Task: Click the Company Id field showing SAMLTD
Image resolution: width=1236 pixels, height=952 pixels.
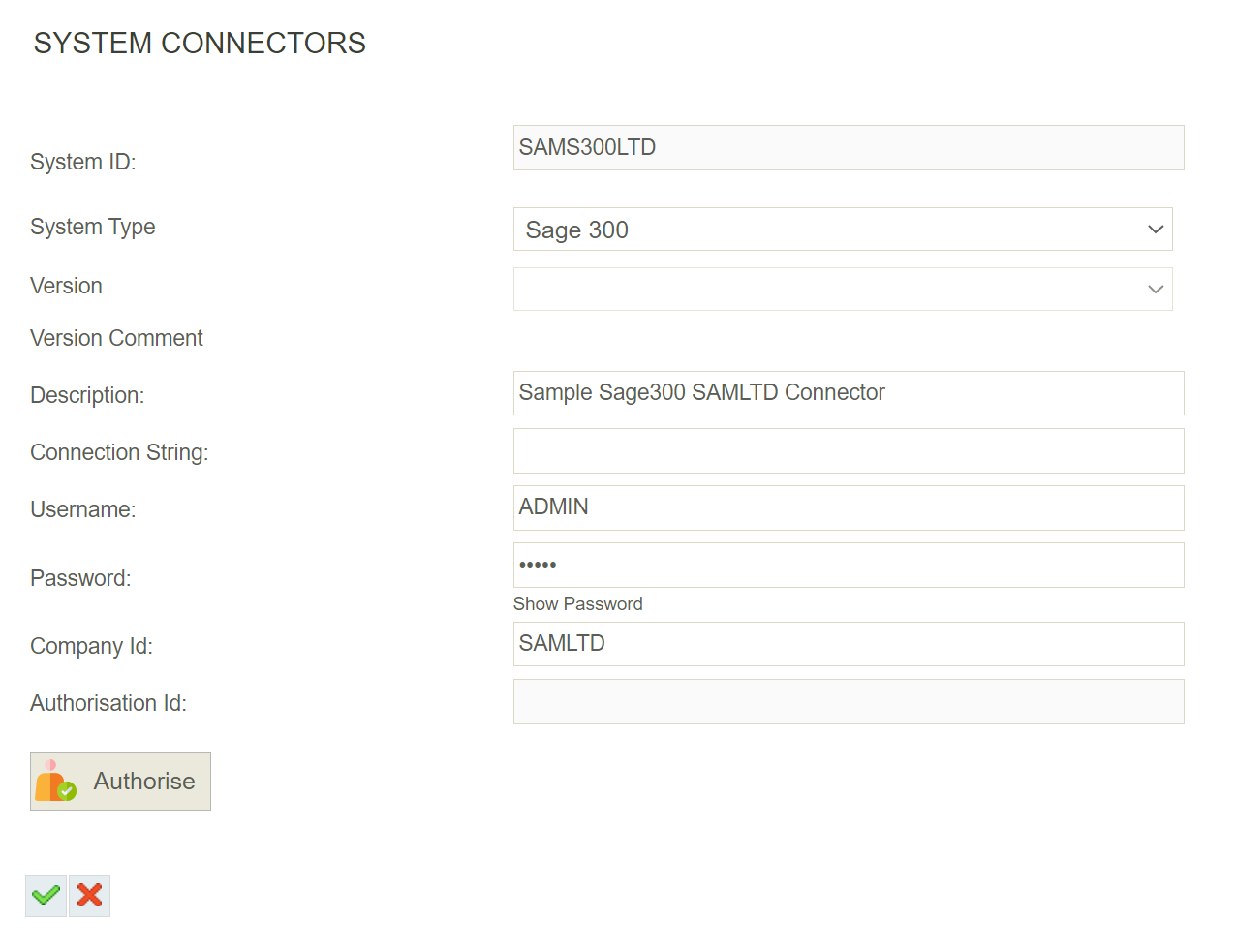Action: click(848, 643)
